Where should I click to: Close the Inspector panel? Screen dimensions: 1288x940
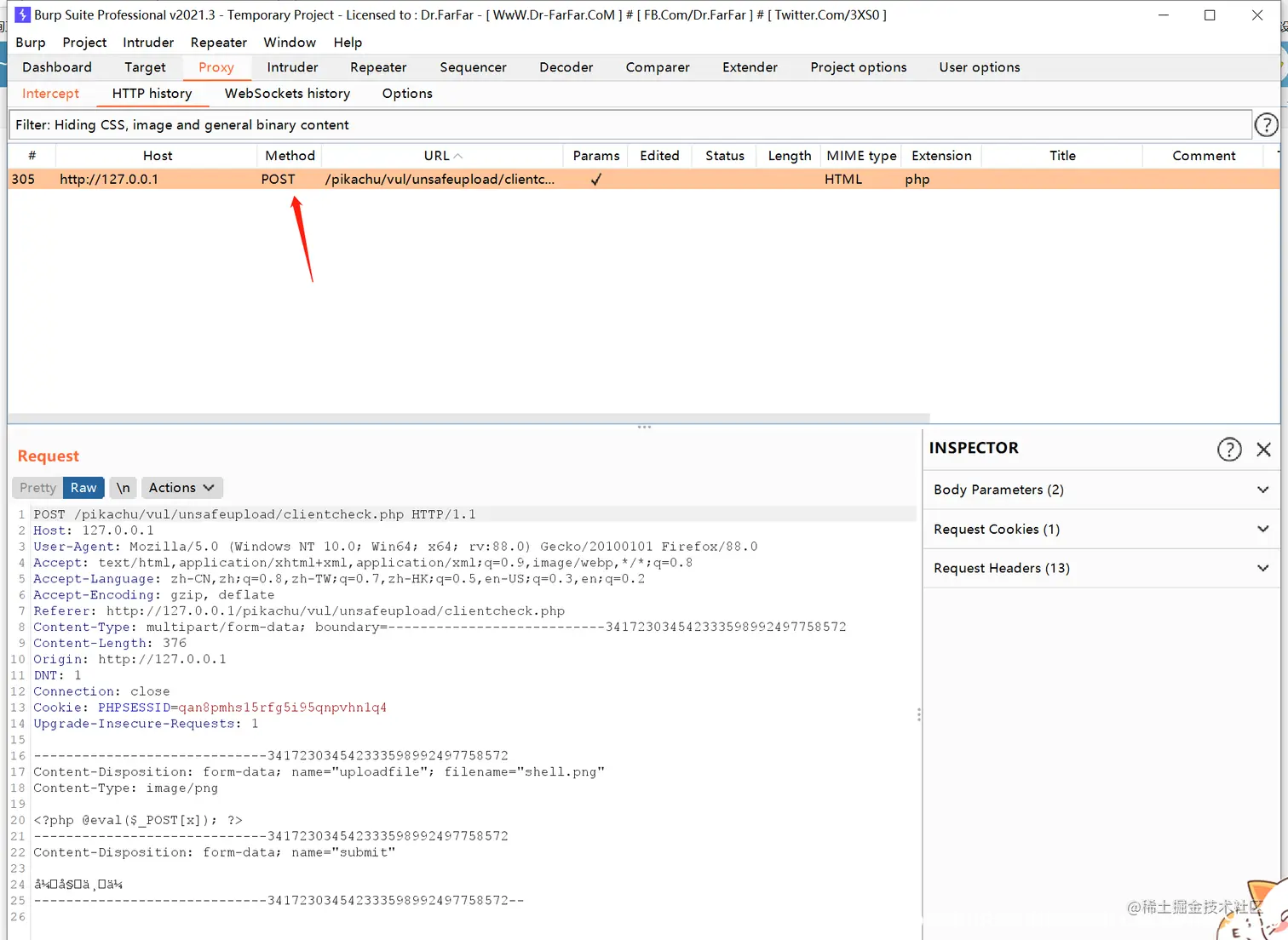tap(1264, 449)
